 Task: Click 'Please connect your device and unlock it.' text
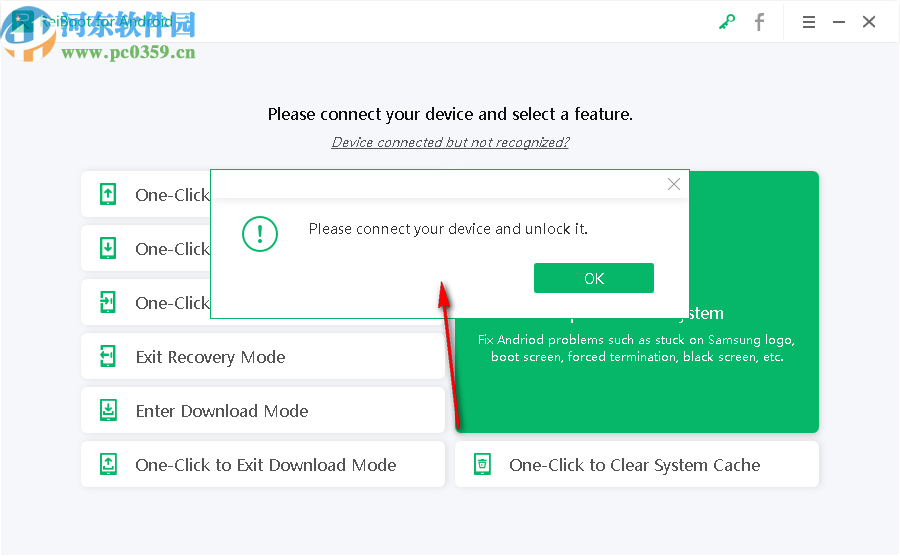point(448,229)
